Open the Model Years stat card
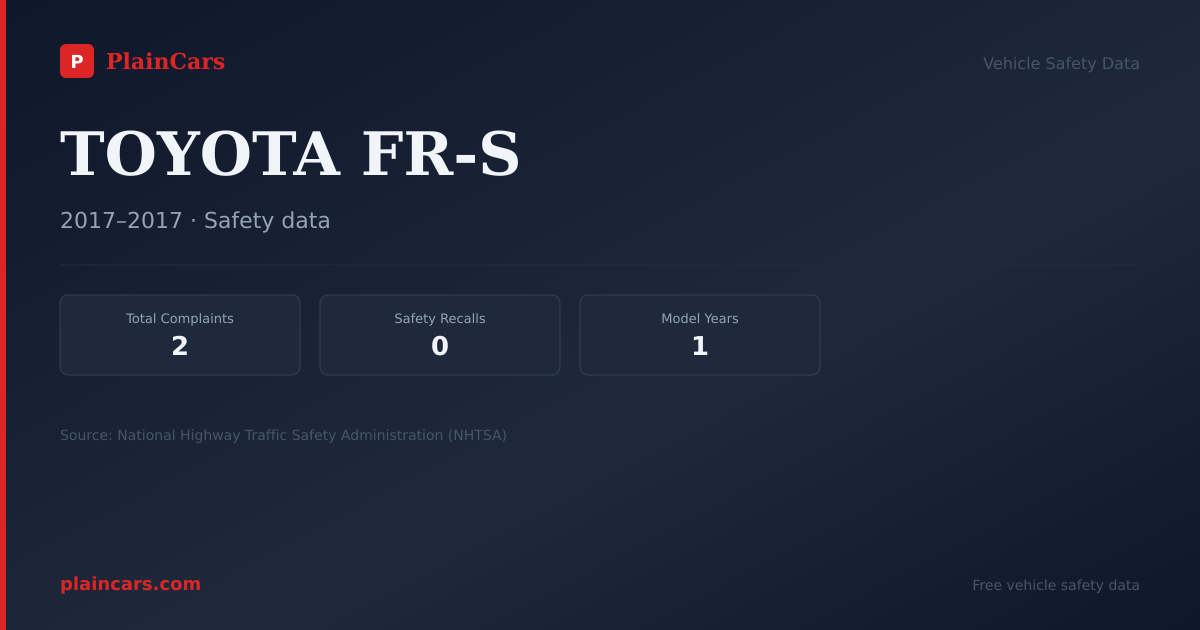The image size is (1200, 630). click(x=700, y=335)
